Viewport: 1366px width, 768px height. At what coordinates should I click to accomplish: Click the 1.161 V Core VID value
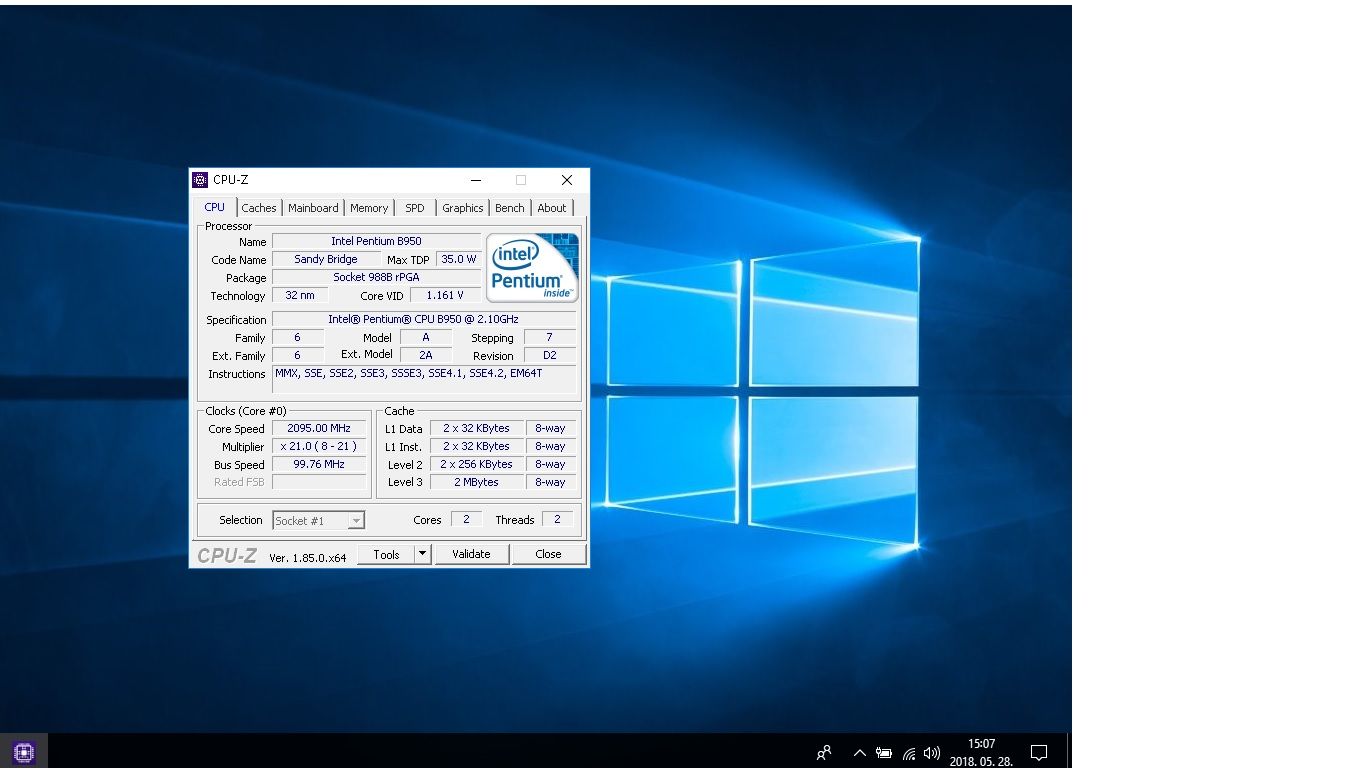(445, 295)
